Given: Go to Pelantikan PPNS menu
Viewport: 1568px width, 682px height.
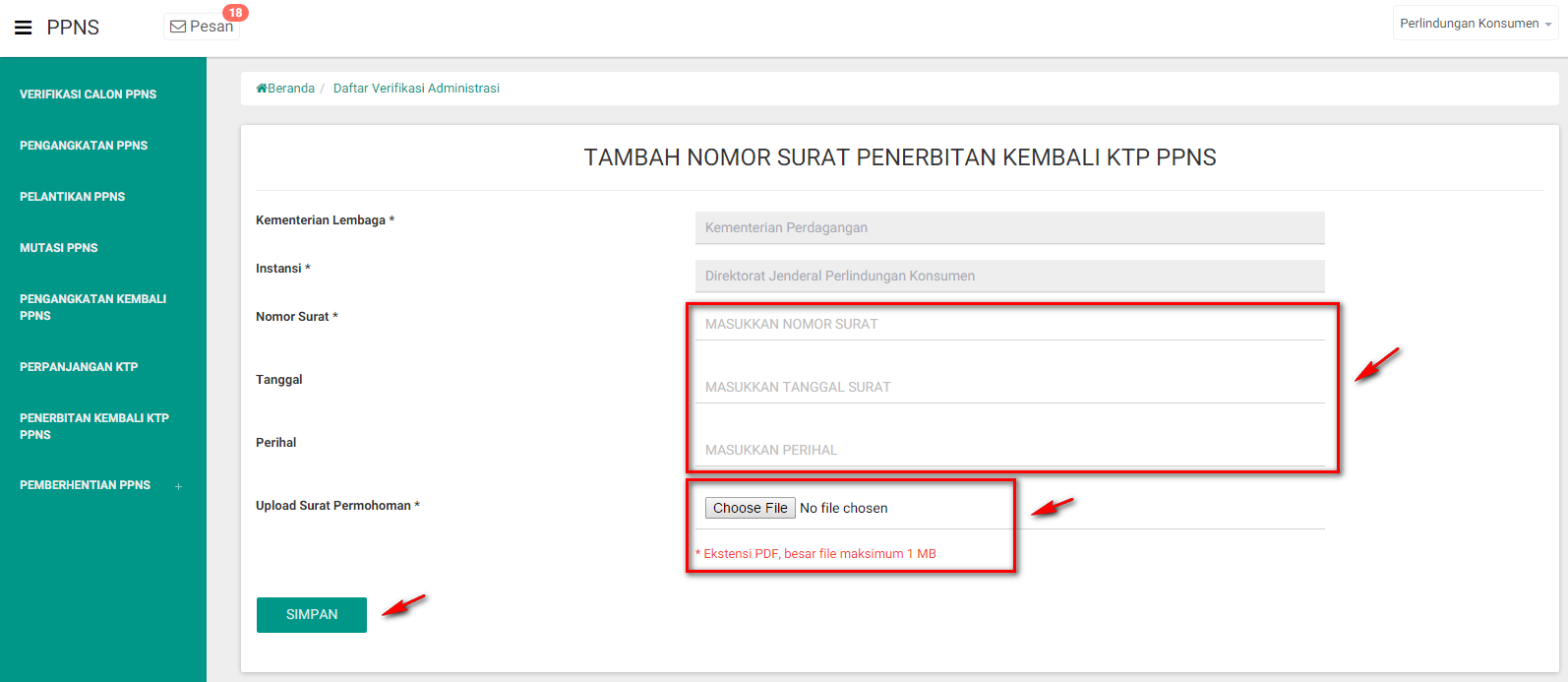Looking at the screenshot, I should (72, 197).
